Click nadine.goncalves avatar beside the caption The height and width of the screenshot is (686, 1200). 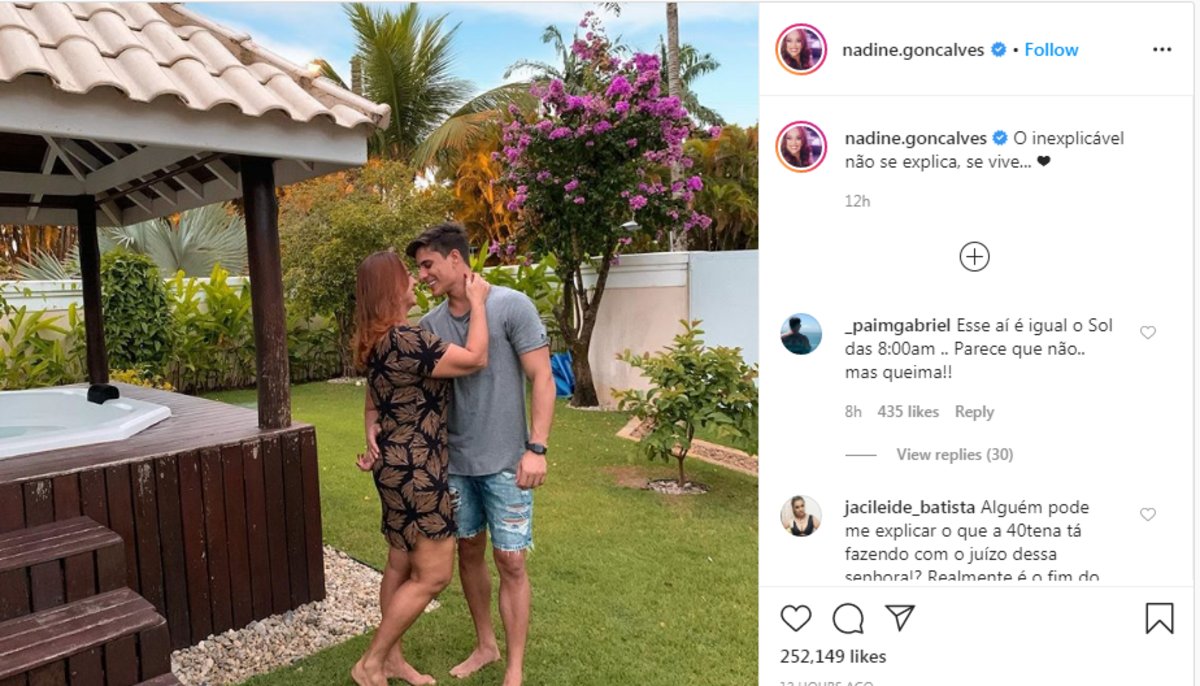click(801, 147)
